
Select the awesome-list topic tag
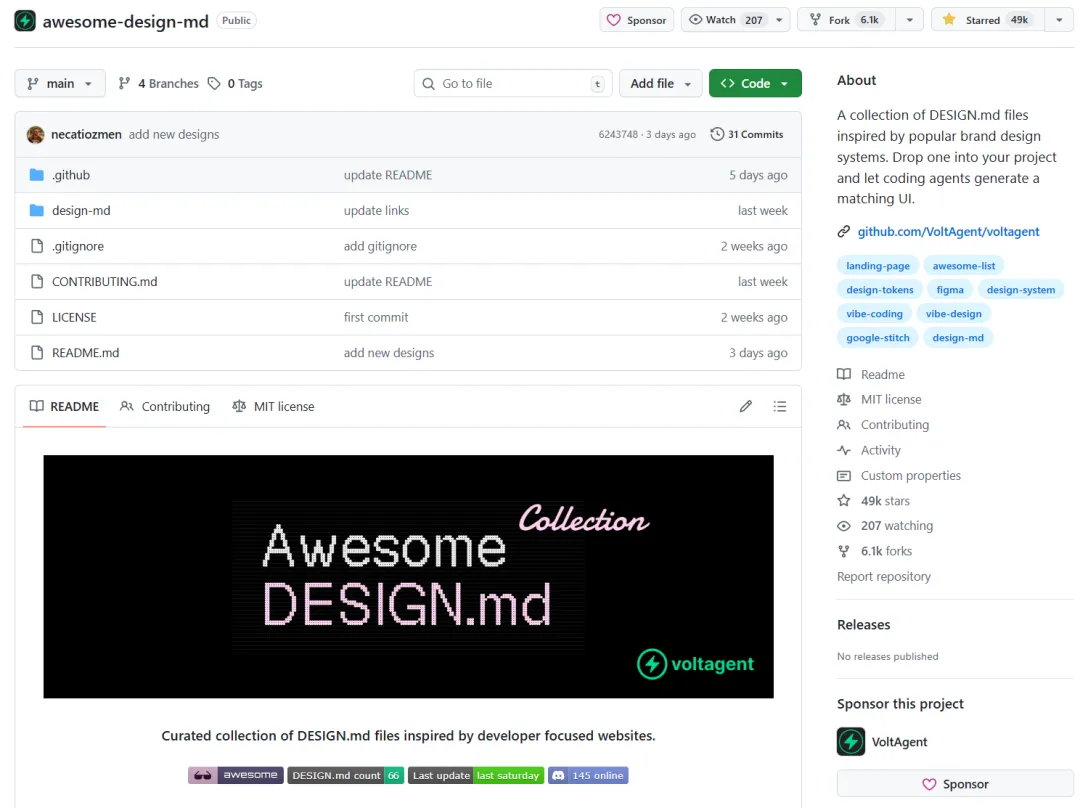pyautogui.click(x=964, y=266)
